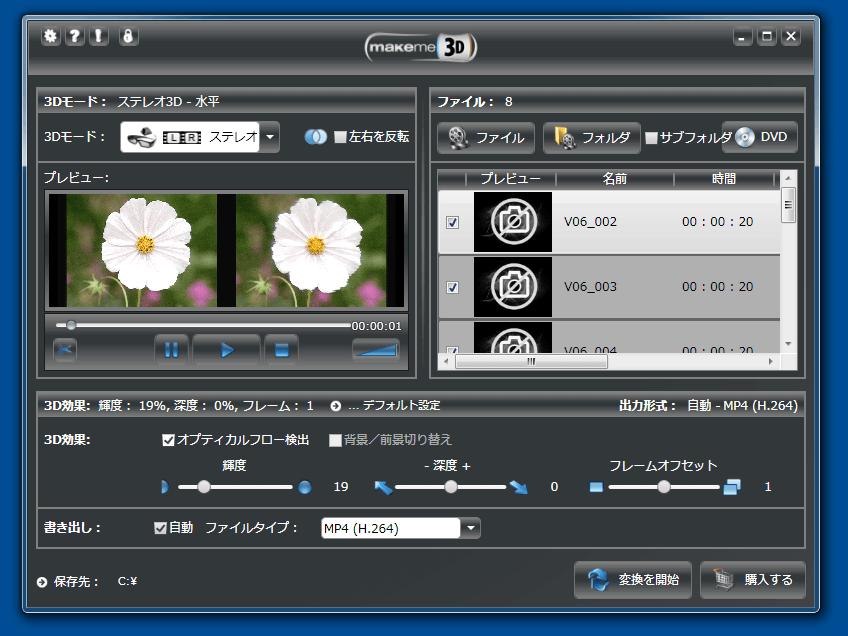Click the preview timecode 00:00:01
This screenshot has width=848, height=636.
point(376,326)
